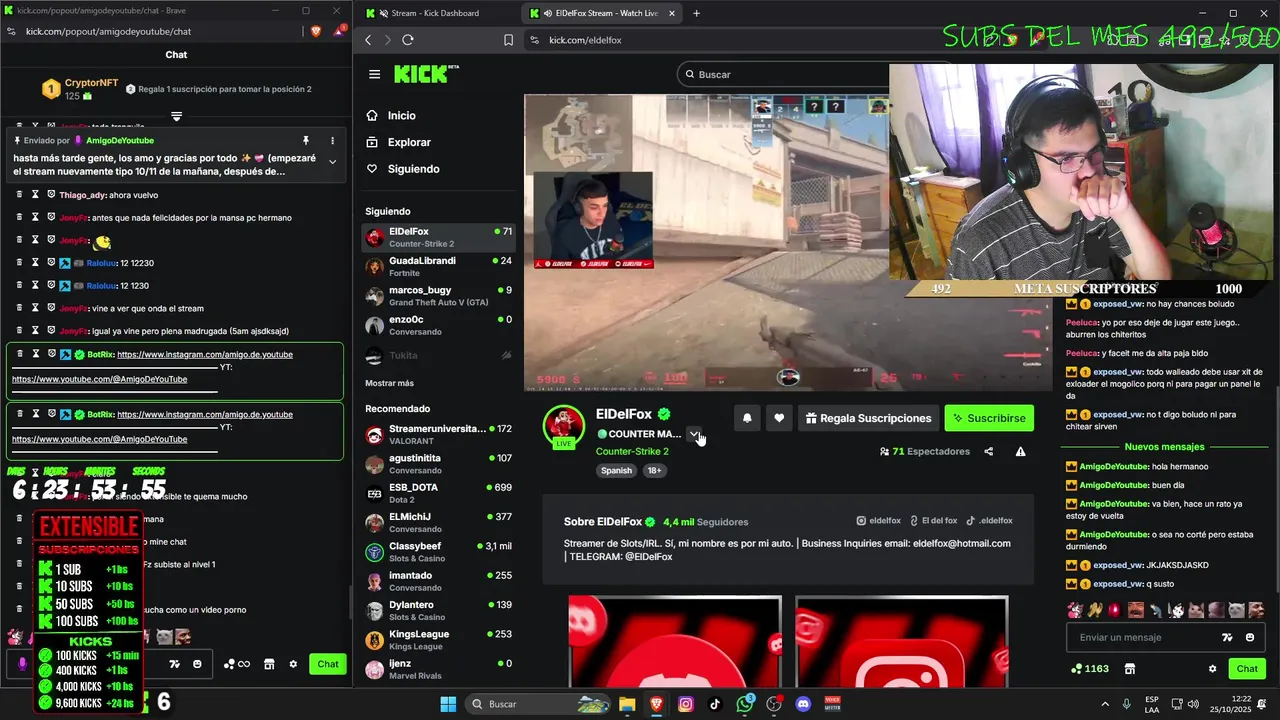Open ESB_DOTA recommended channel
The image size is (1280, 720).
click(x=438, y=493)
